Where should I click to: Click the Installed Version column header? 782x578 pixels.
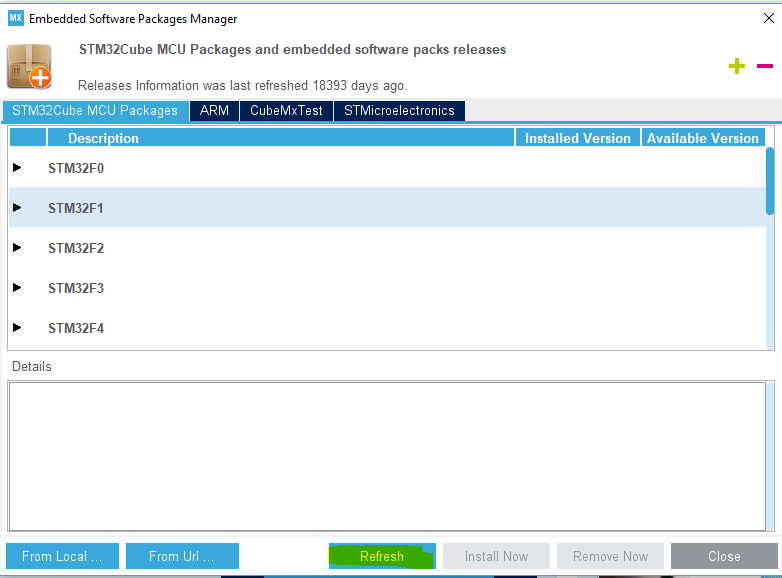tap(578, 138)
